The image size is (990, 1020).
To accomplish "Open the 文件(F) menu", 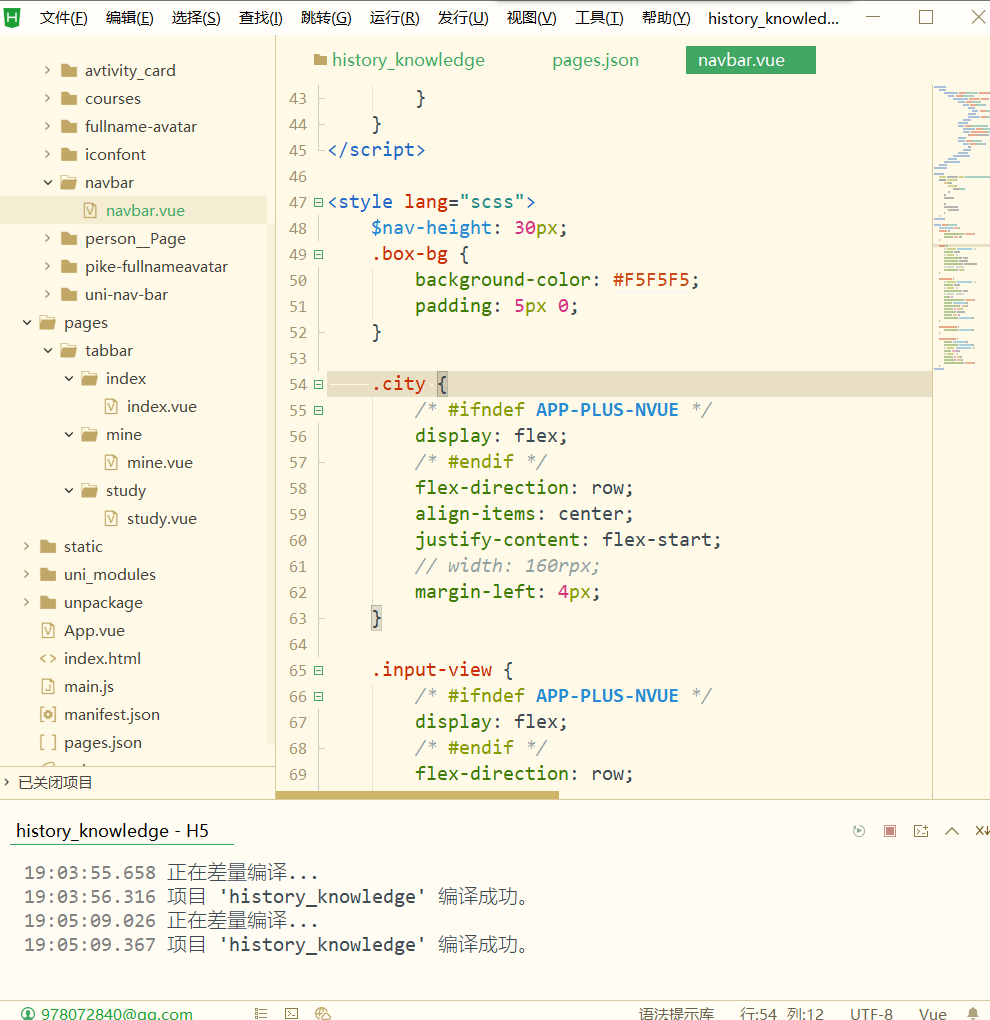I will click(x=63, y=18).
